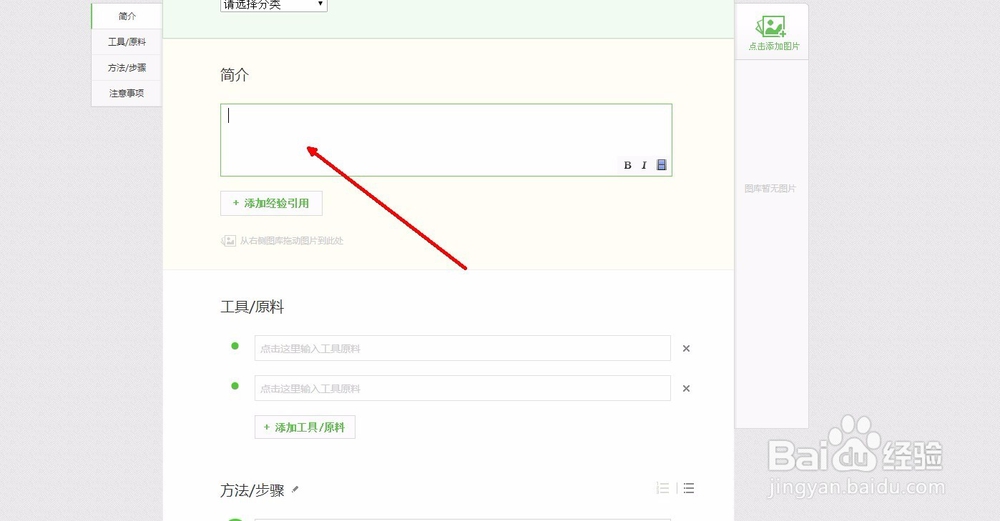This screenshot has height=521, width=1000.
Task: Go to the 简介 section tab
Action: (x=127, y=16)
